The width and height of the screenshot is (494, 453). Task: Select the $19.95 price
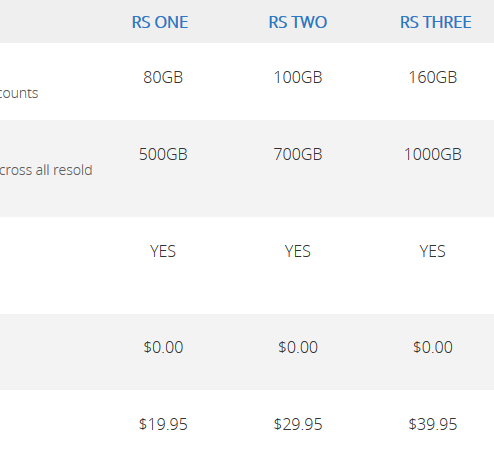163,424
